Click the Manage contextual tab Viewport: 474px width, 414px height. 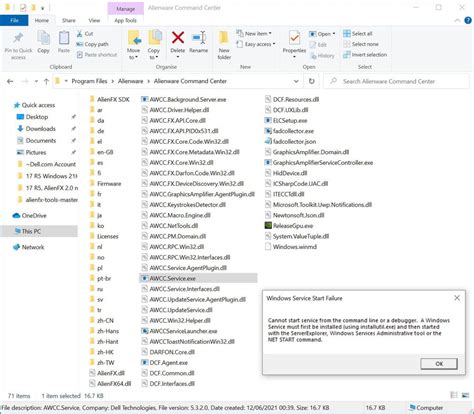point(125,9)
